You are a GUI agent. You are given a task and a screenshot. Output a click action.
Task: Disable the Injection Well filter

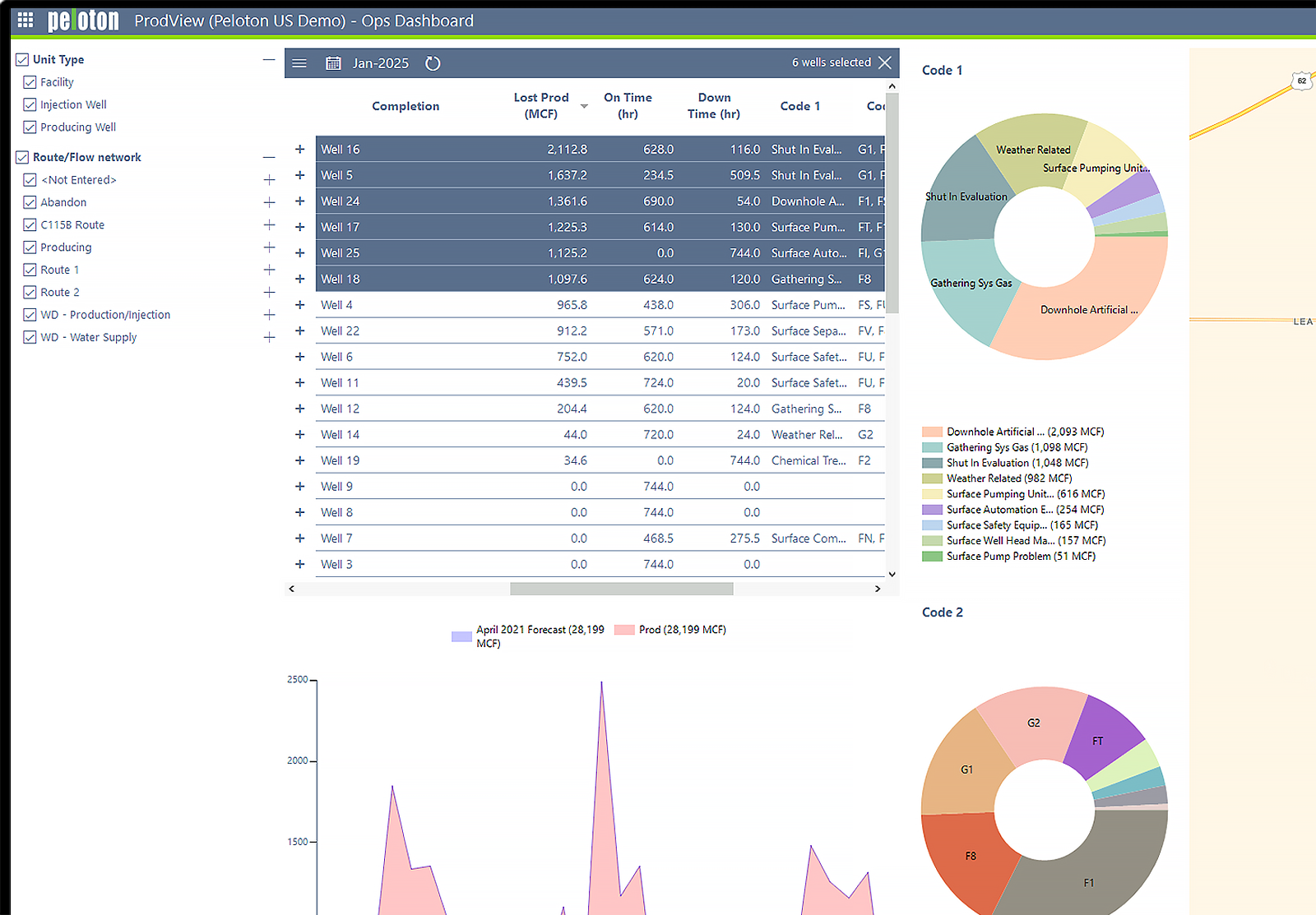[29, 104]
